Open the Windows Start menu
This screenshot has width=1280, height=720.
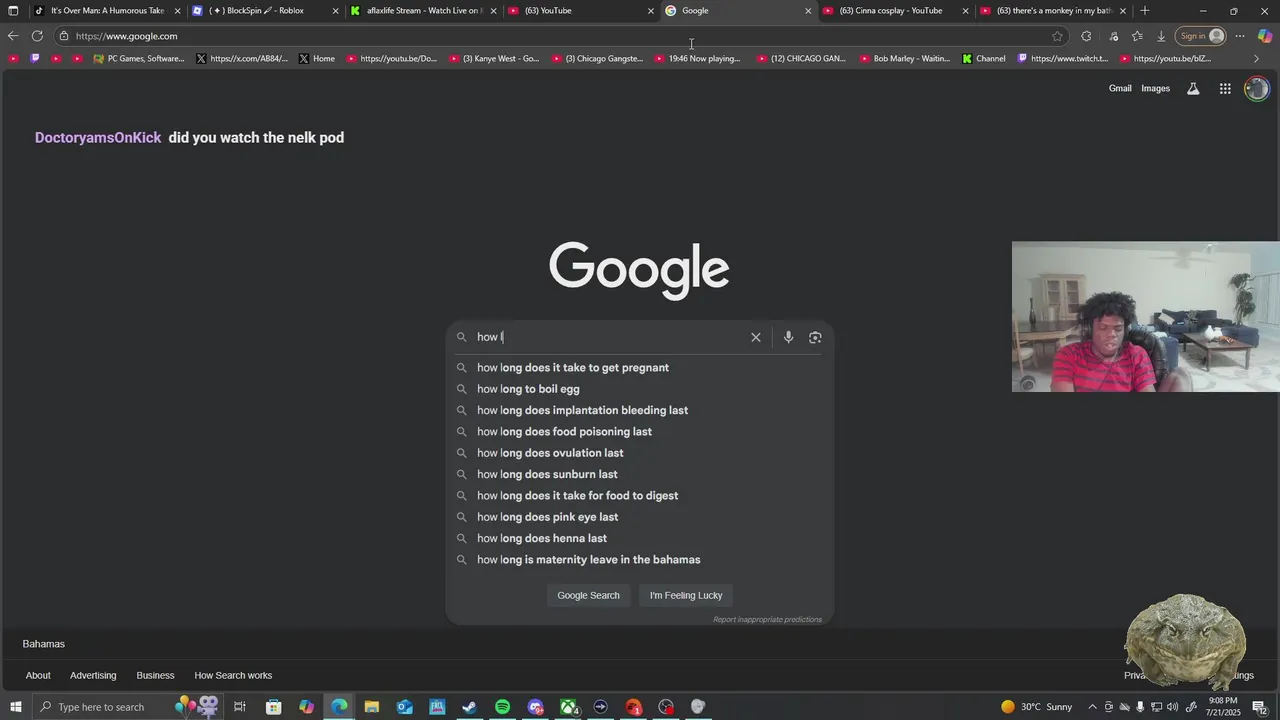tap(15, 707)
